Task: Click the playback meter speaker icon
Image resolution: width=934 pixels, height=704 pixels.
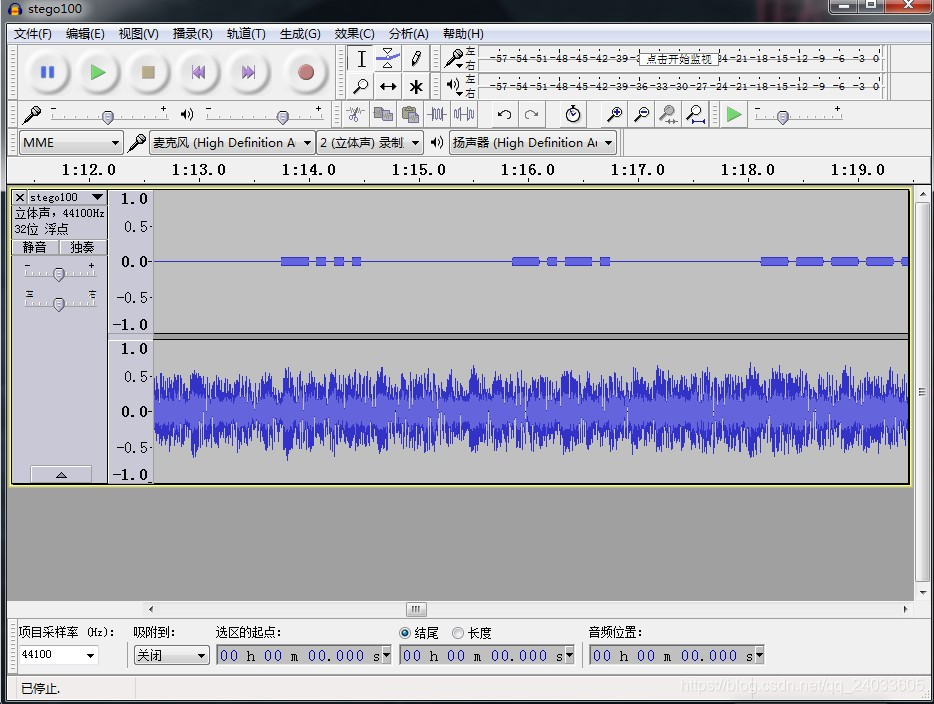Action: pyautogui.click(x=454, y=86)
